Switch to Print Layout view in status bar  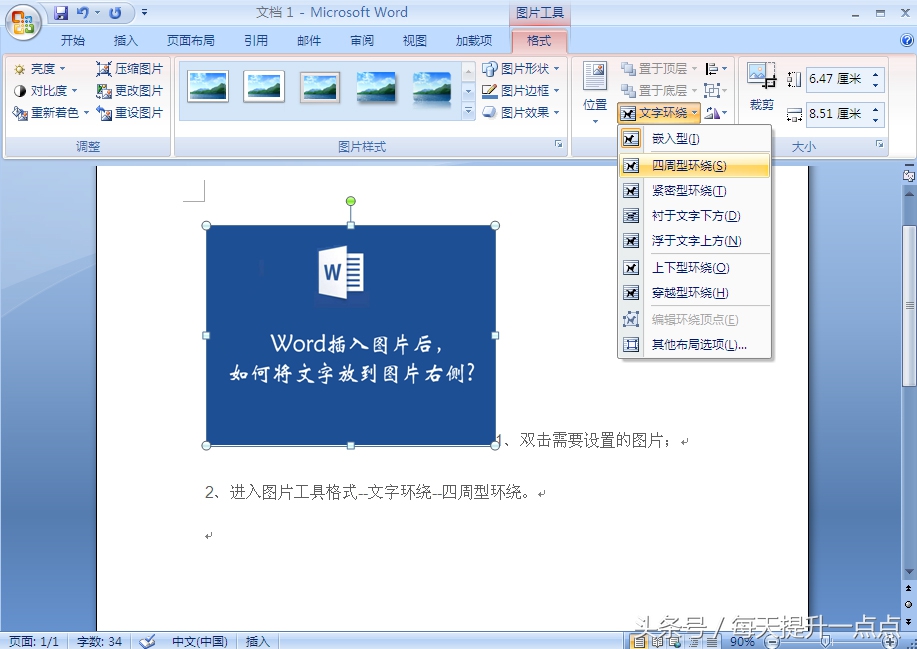pyautogui.click(x=640, y=641)
